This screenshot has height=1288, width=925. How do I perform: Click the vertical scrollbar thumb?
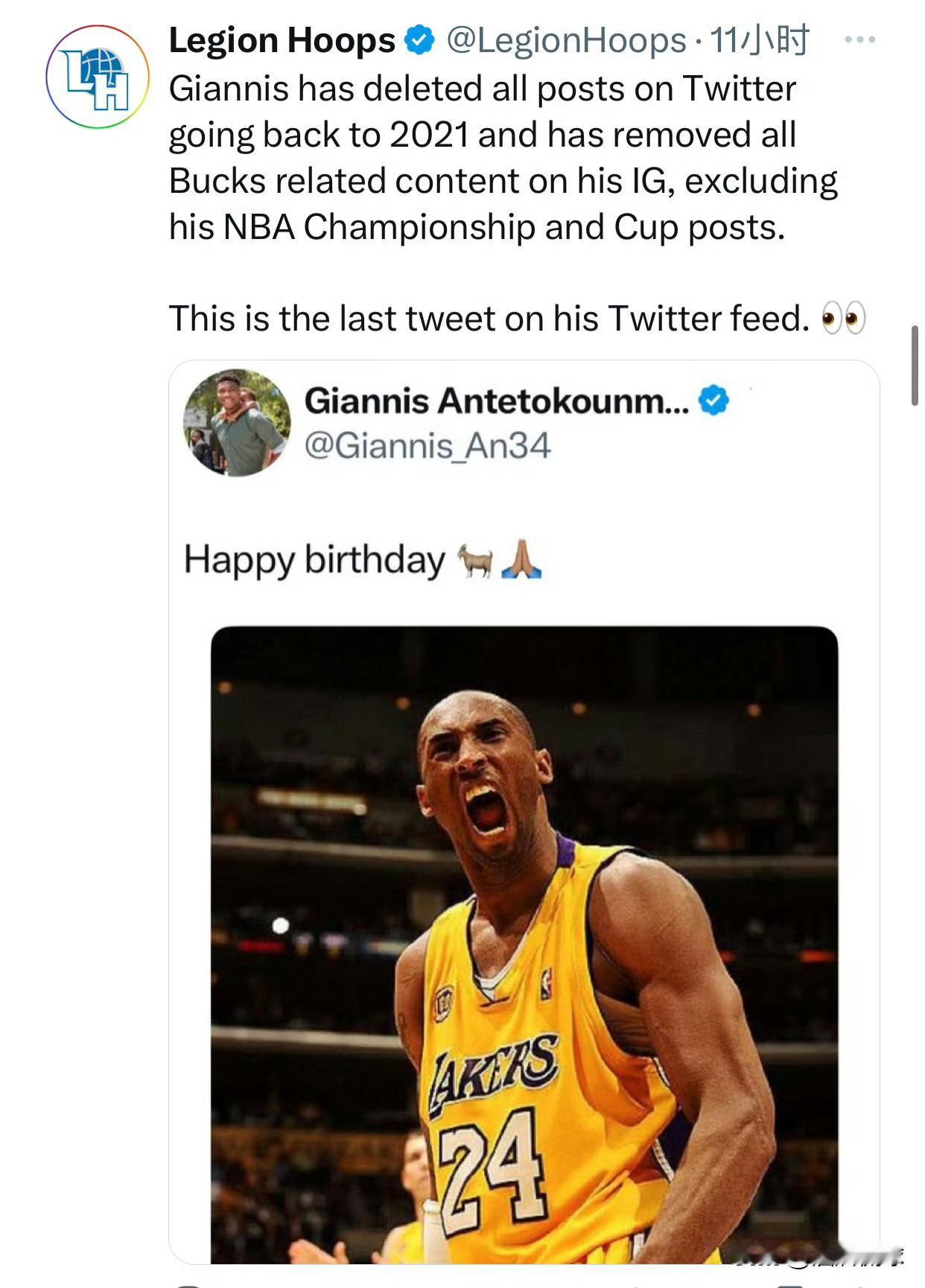(x=915, y=366)
